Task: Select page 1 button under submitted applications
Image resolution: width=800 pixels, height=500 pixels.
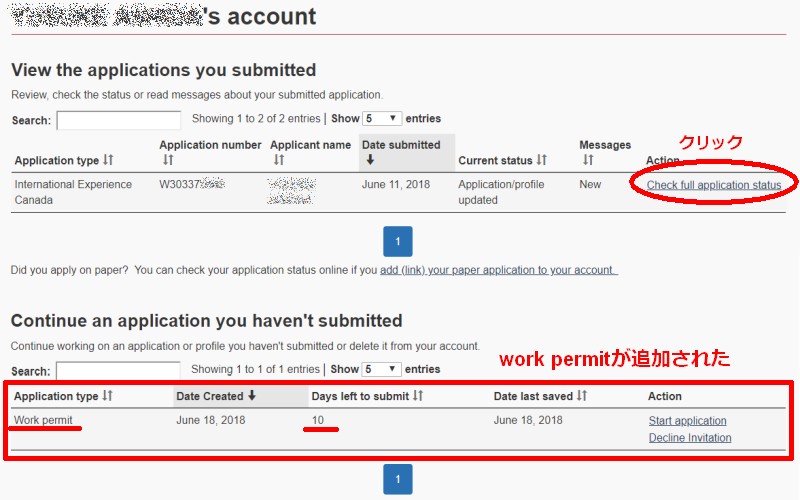Action: tap(397, 241)
